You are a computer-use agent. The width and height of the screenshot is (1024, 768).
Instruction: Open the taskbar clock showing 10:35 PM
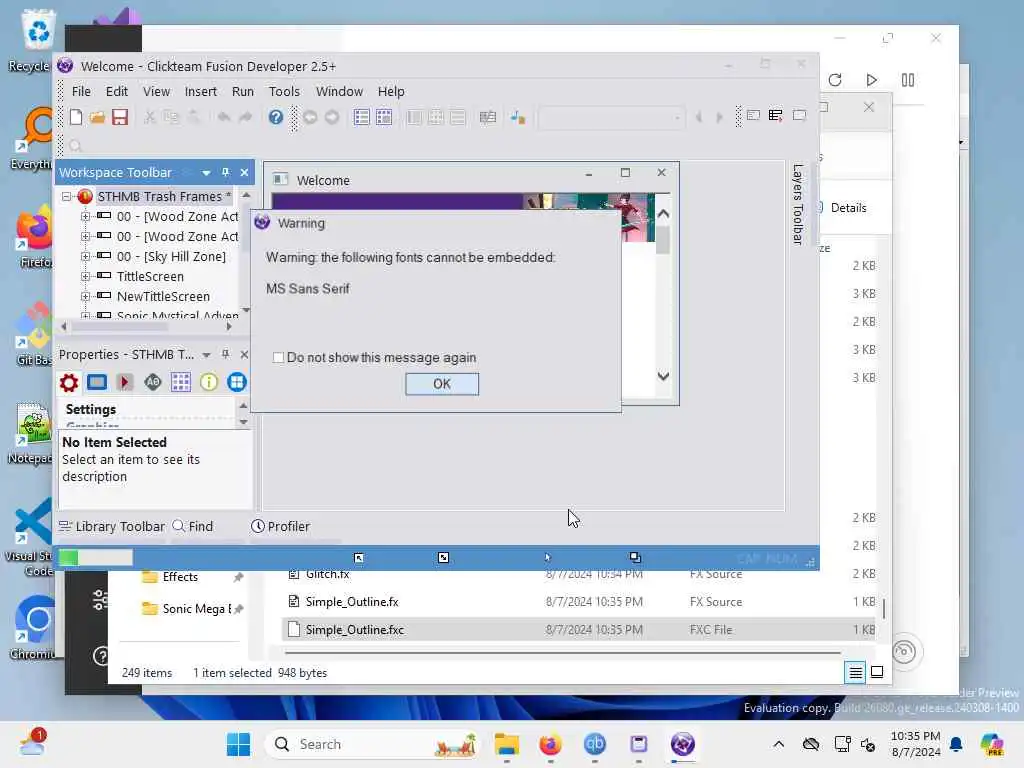point(915,744)
